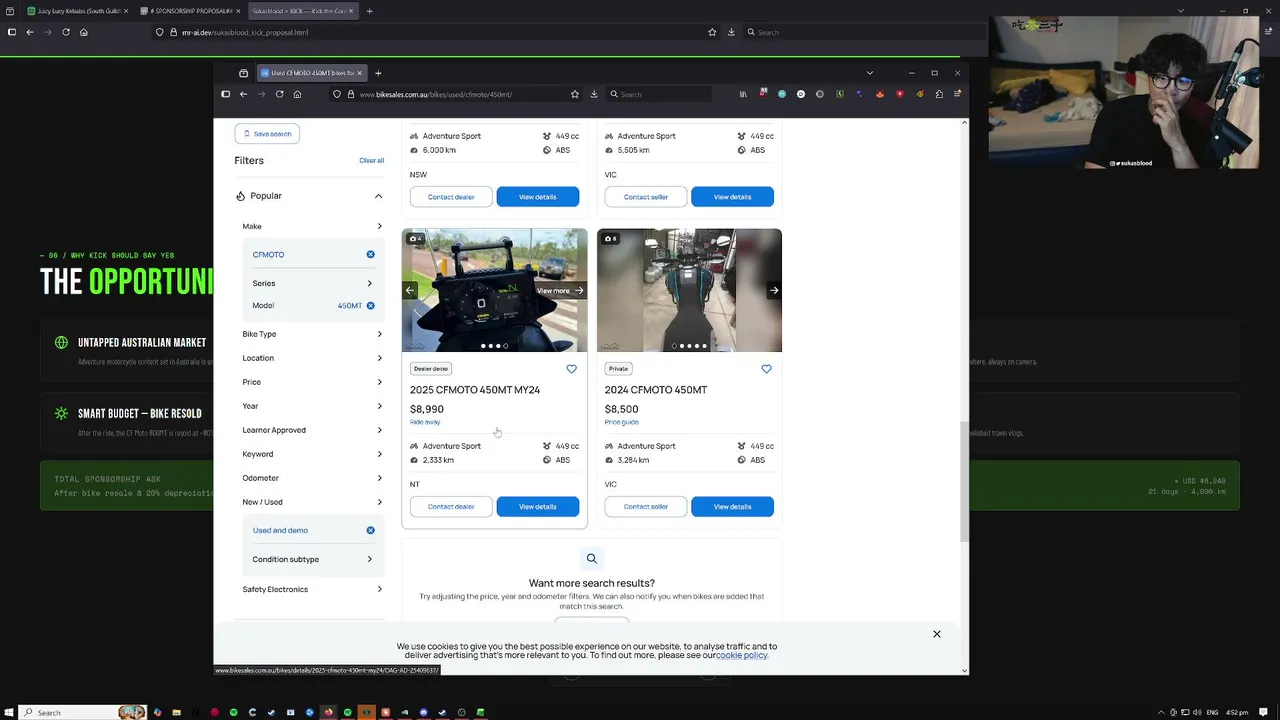
Task: Click the bikesales.com.au address bar
Action: 456,94
